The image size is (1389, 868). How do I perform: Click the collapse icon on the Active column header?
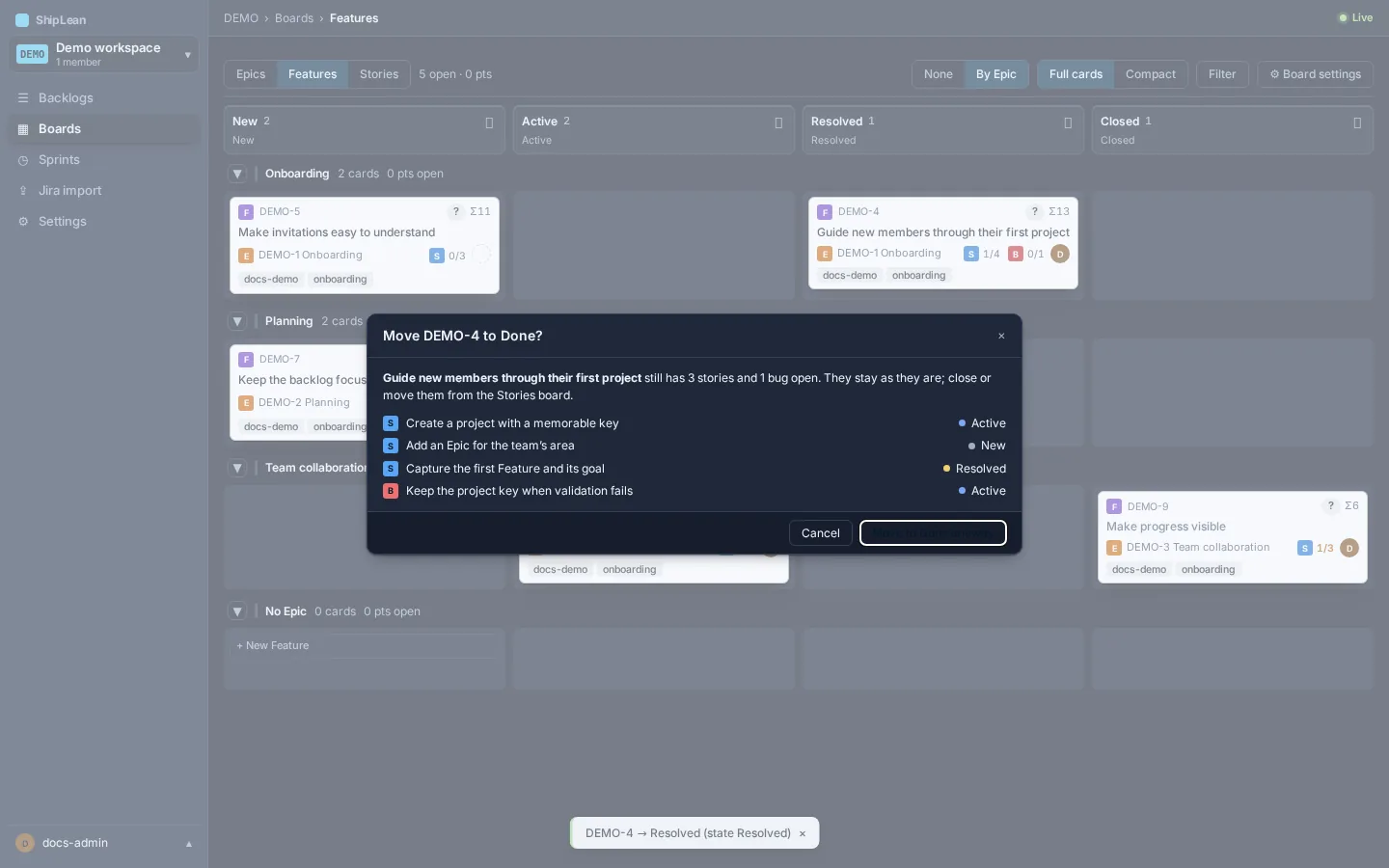(778, 123)
